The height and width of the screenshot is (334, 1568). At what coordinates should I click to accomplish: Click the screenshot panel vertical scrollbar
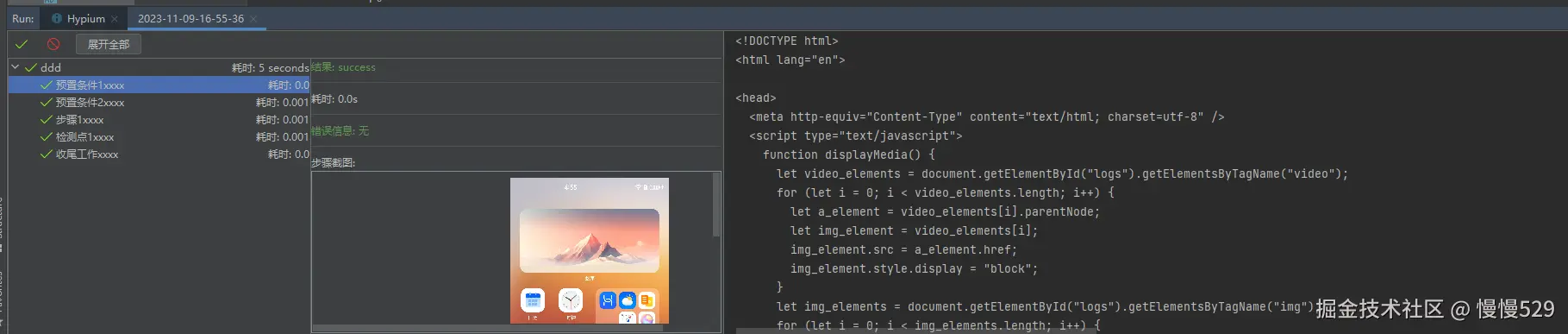click(716, 204)
